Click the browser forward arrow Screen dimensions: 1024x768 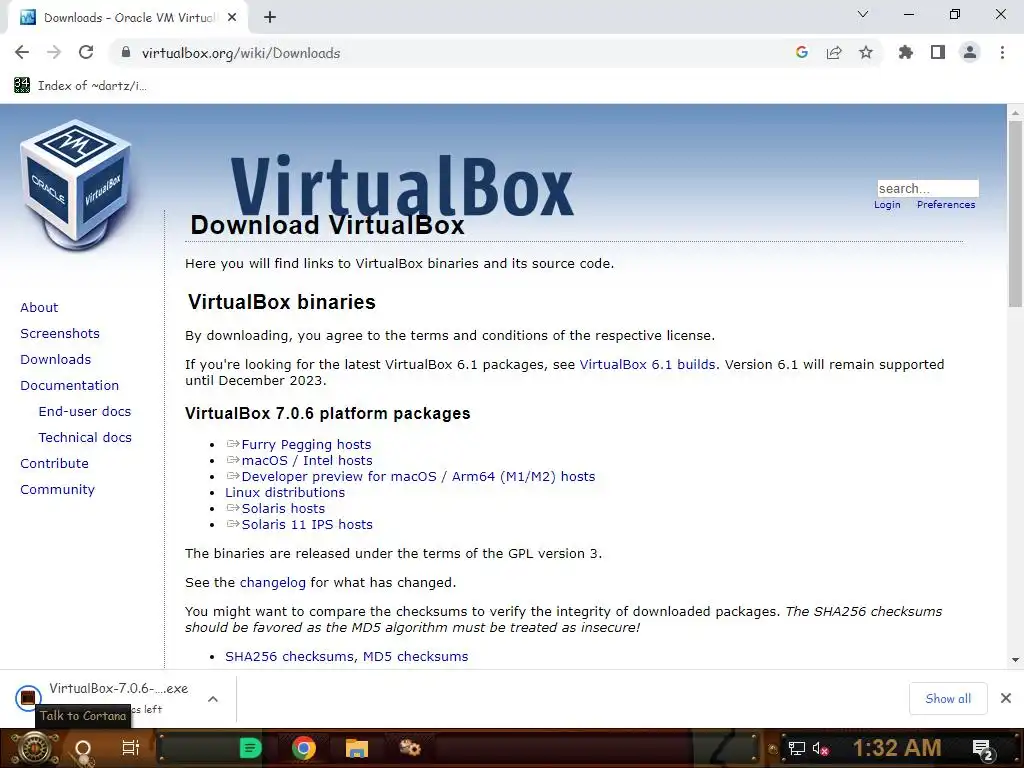tap(54, 53)
